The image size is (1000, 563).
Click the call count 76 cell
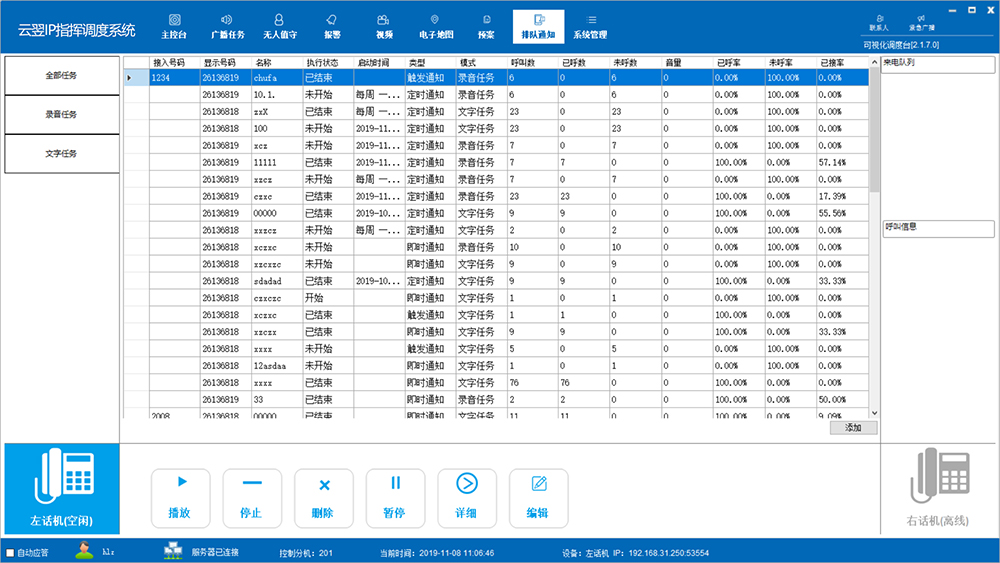pyautogui.click(x=533, y=383)
